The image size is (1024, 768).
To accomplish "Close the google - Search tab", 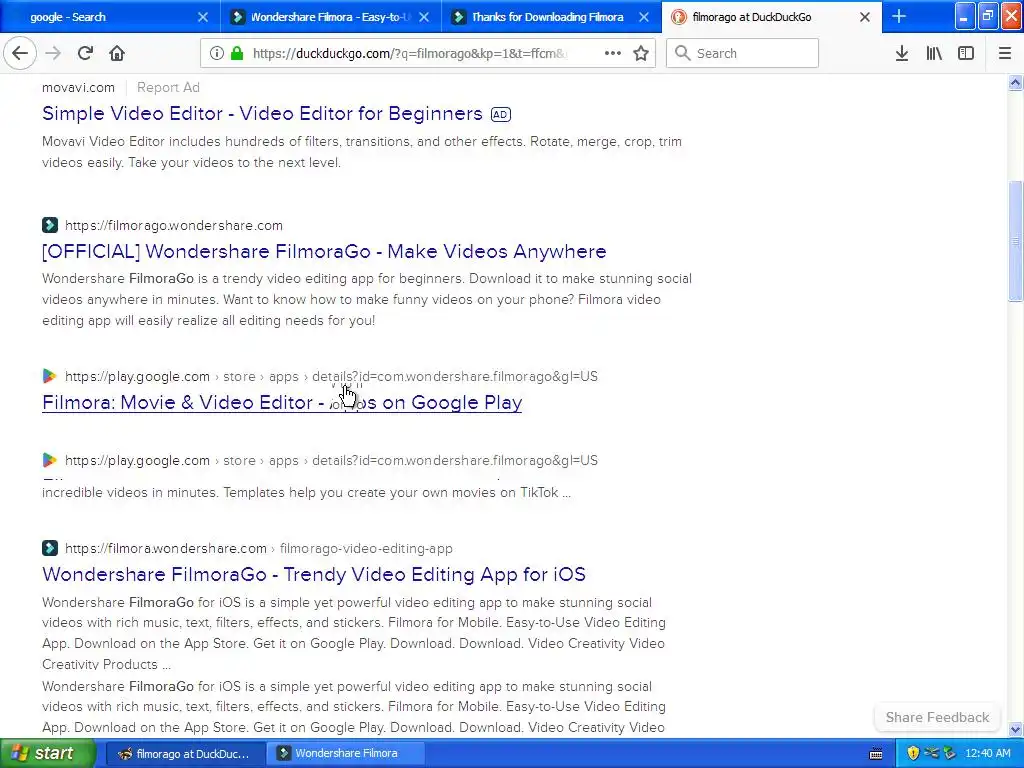I will pyautogui.click(x=203, y=17).
